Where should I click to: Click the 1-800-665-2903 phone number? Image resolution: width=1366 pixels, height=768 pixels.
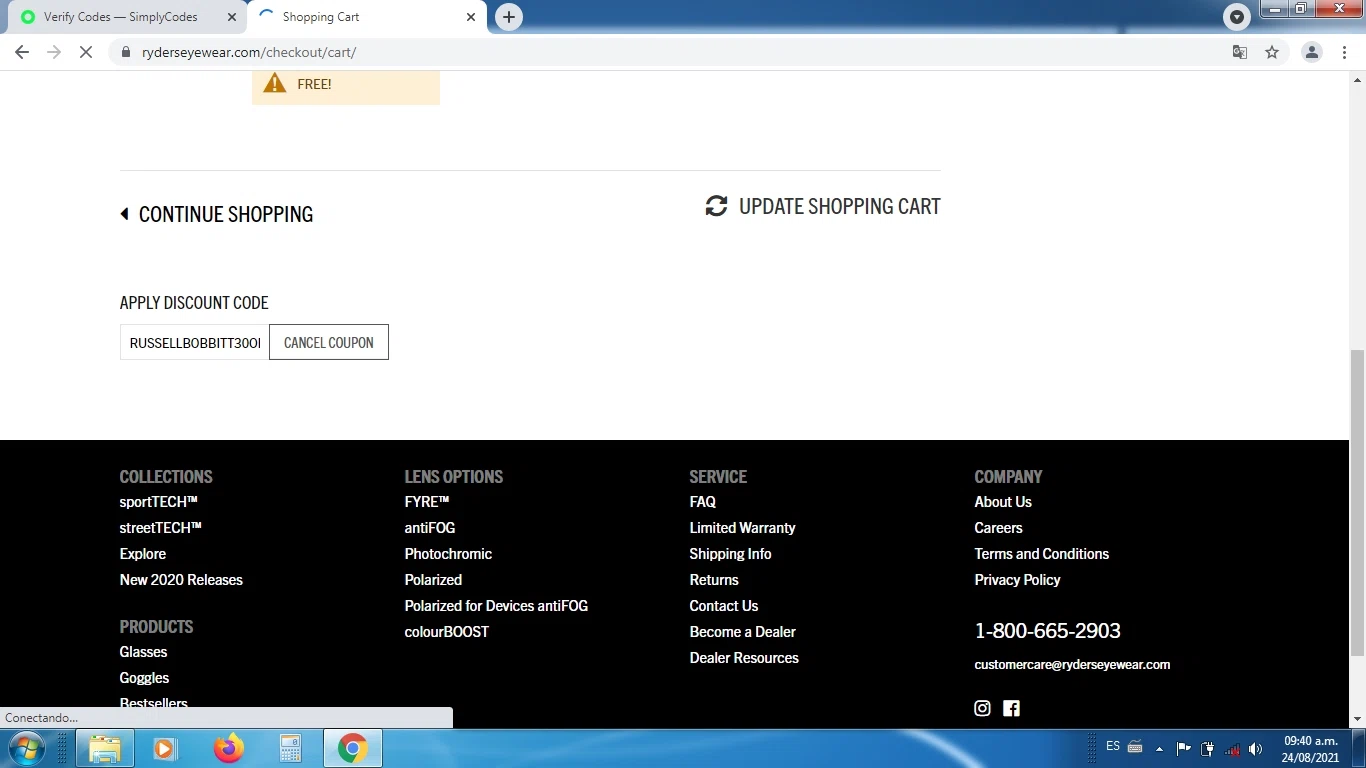tap(1048, 631)
